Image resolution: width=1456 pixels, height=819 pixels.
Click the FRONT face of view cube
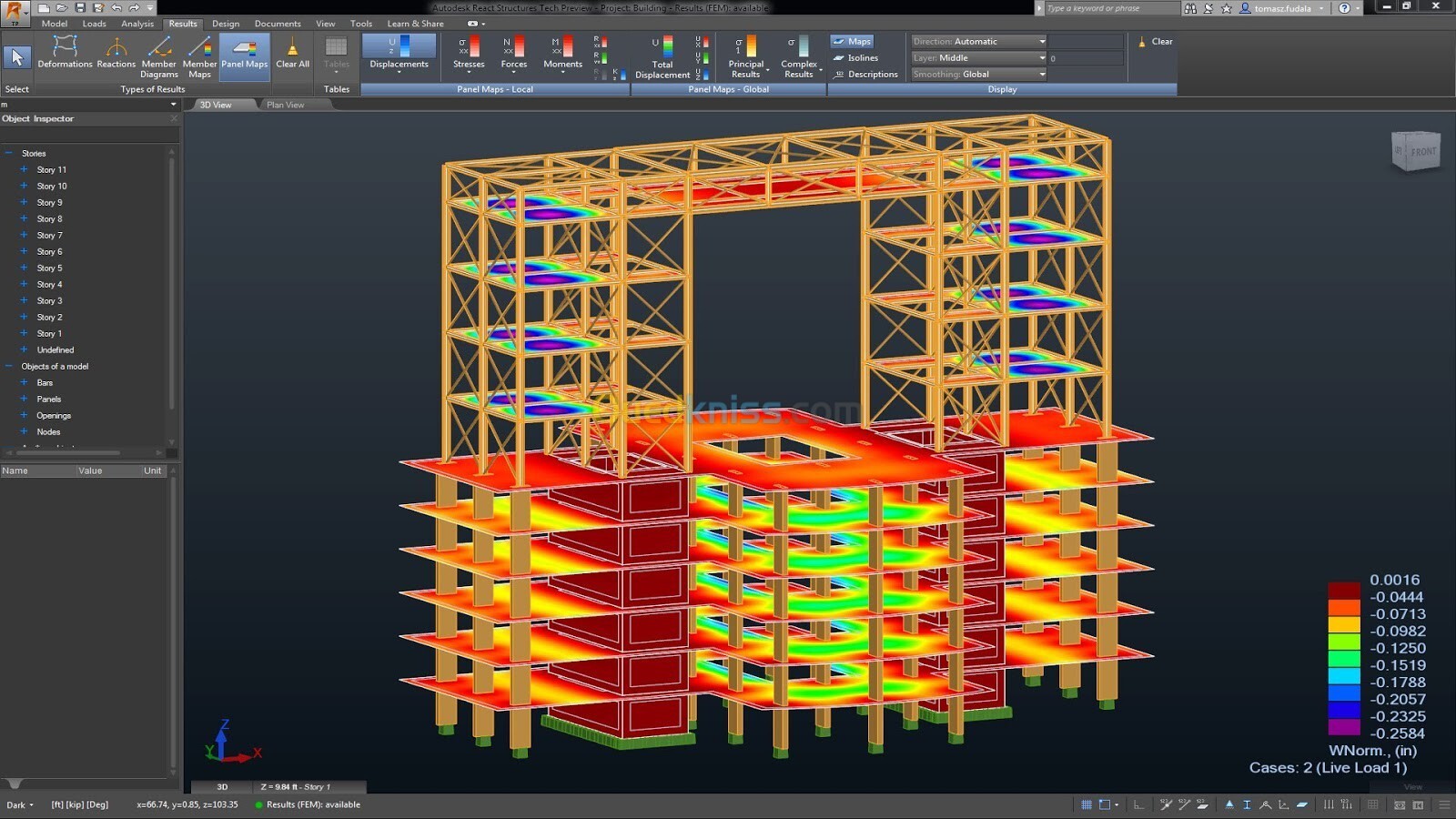pos(1421,152)
